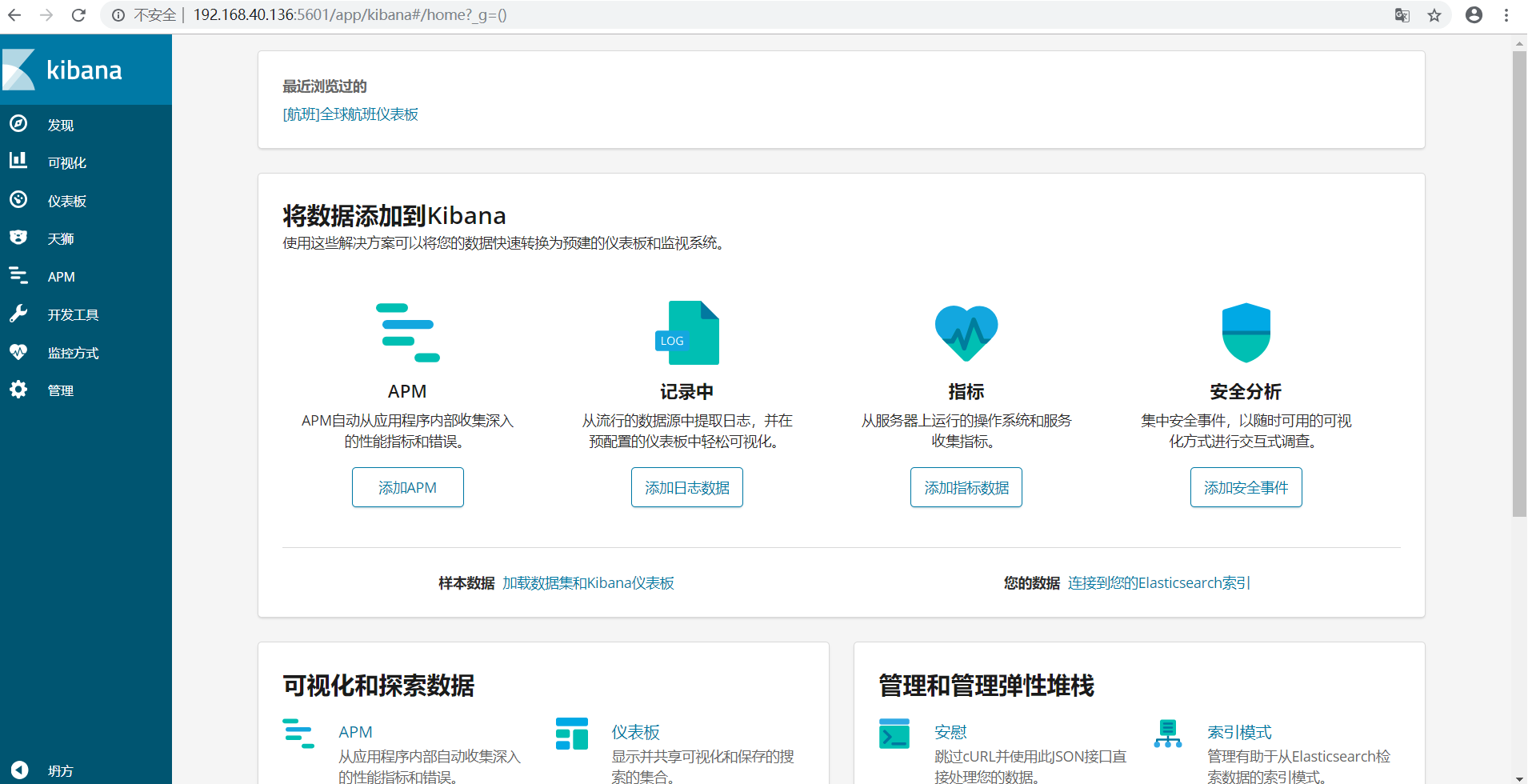
Task: Click the site info (不安全) icon
Action: [x=118, y=15]
